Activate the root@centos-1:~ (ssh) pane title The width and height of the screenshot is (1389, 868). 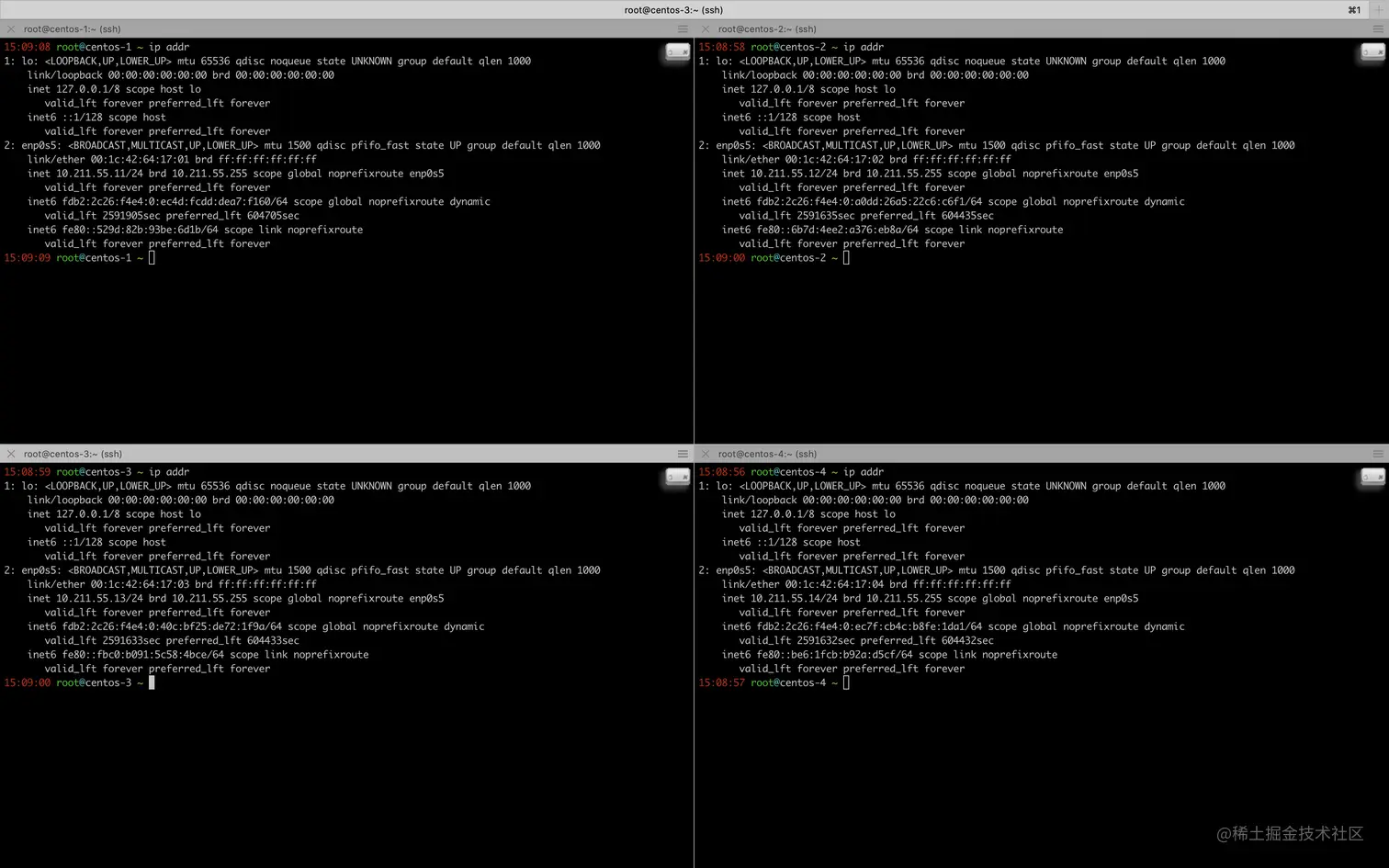73,29
